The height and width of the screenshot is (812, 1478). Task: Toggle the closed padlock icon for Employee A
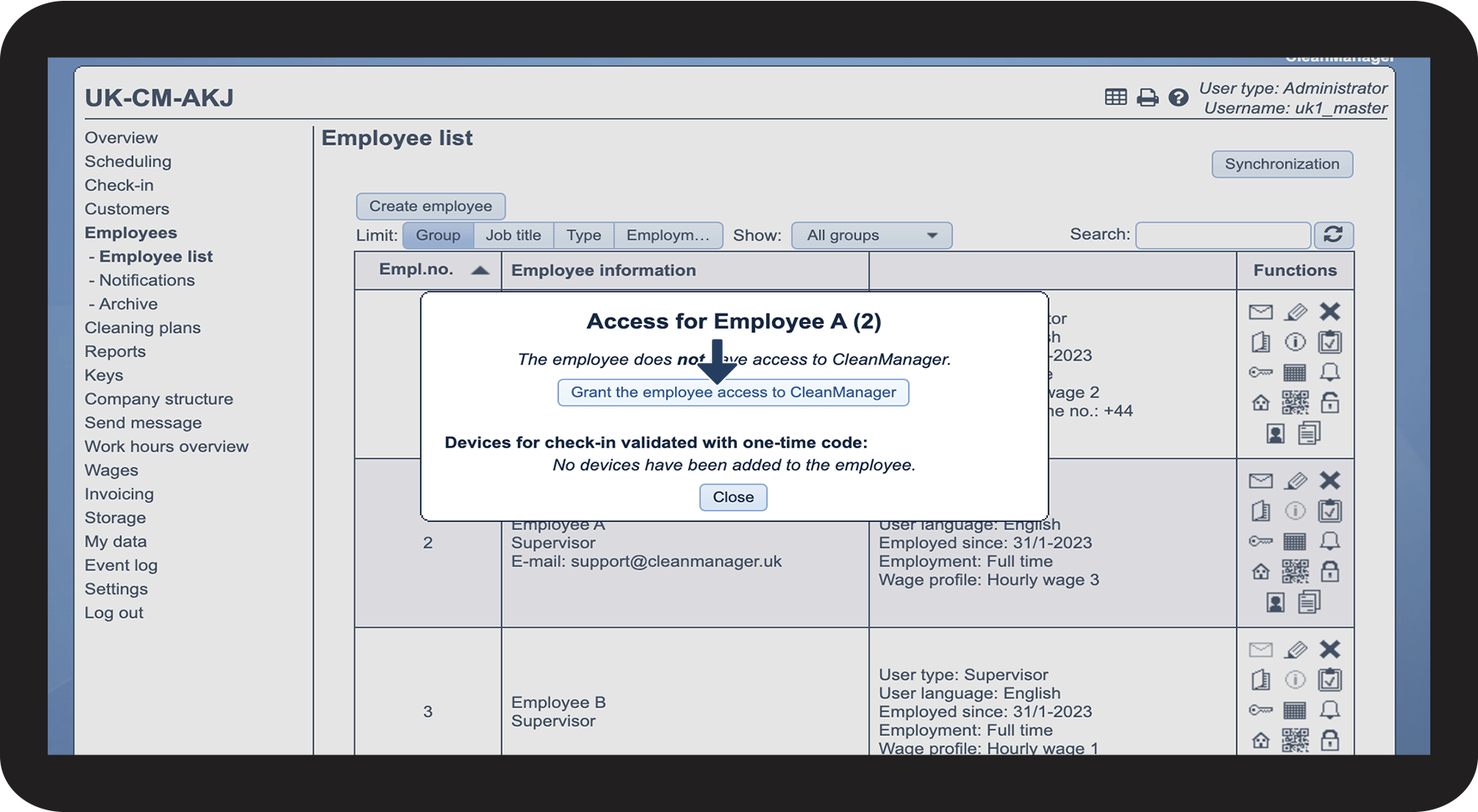1330,571
